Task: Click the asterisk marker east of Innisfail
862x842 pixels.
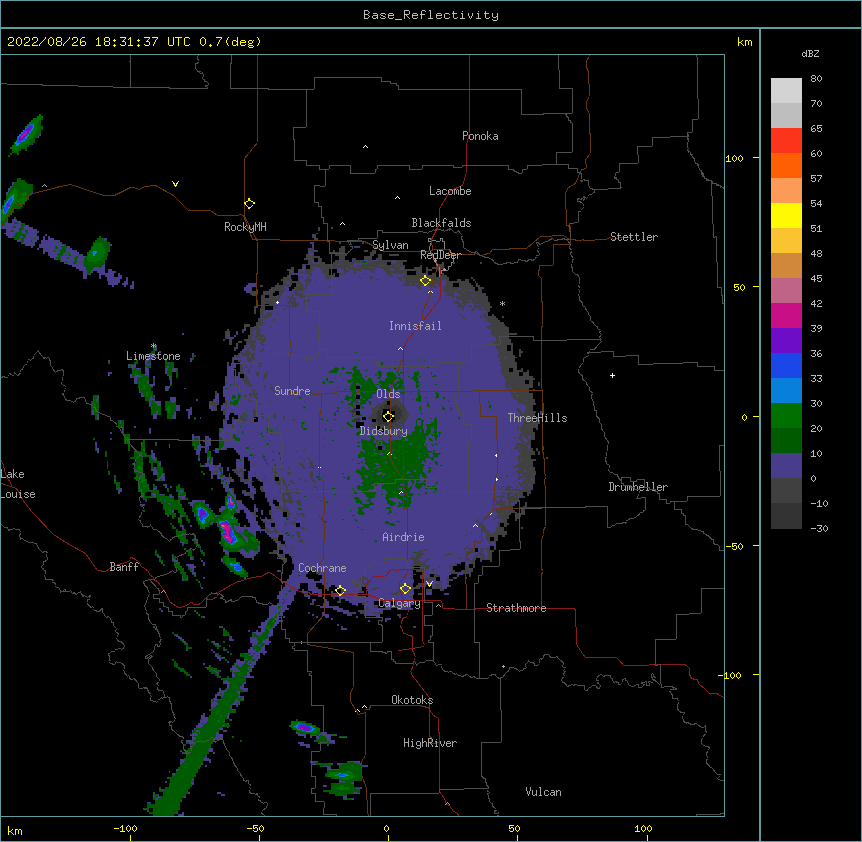Action: 502,303
